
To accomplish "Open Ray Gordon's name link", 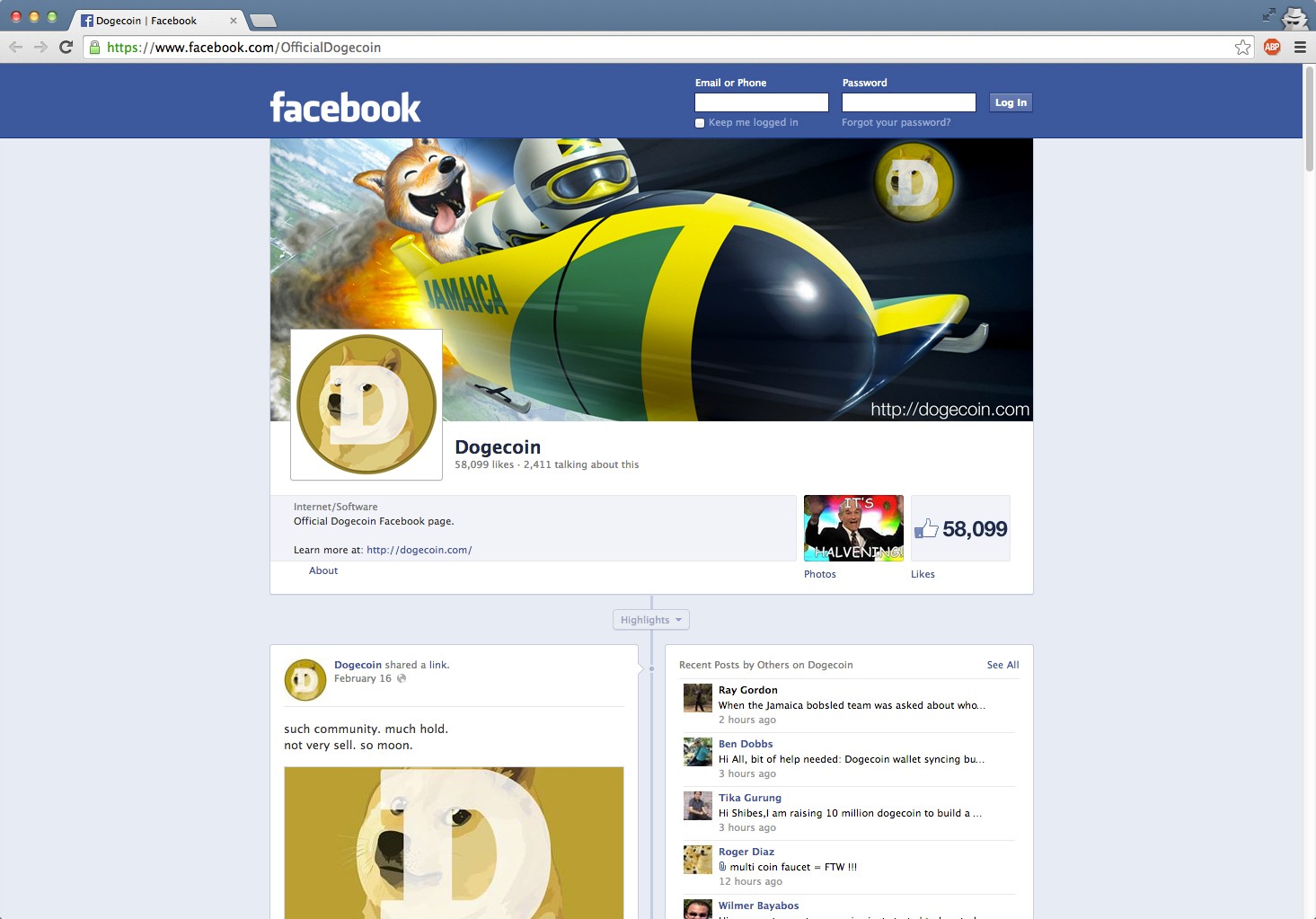I will click(748, 690).
